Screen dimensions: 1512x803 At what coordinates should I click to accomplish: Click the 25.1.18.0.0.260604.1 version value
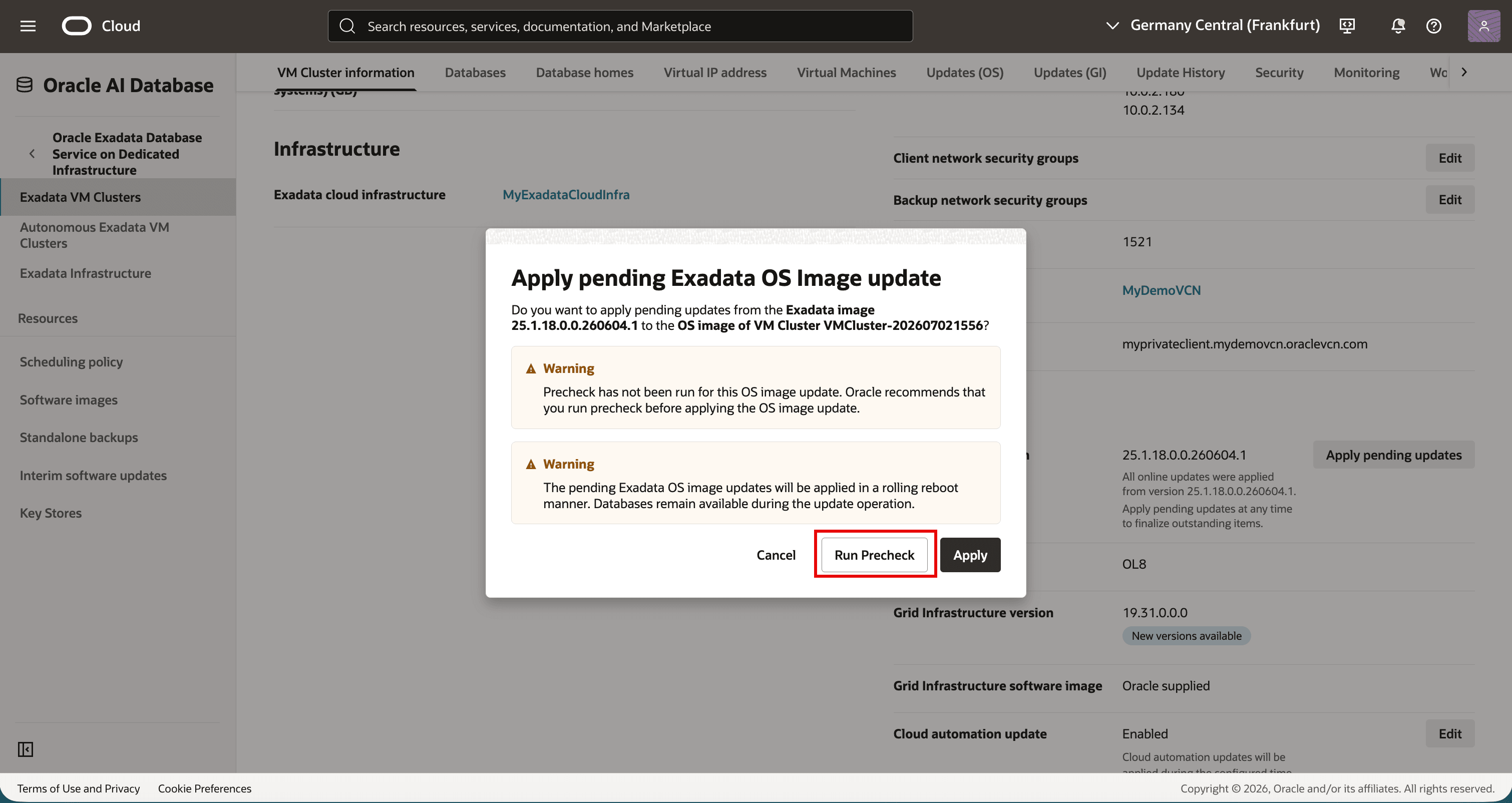point(1185,455)
